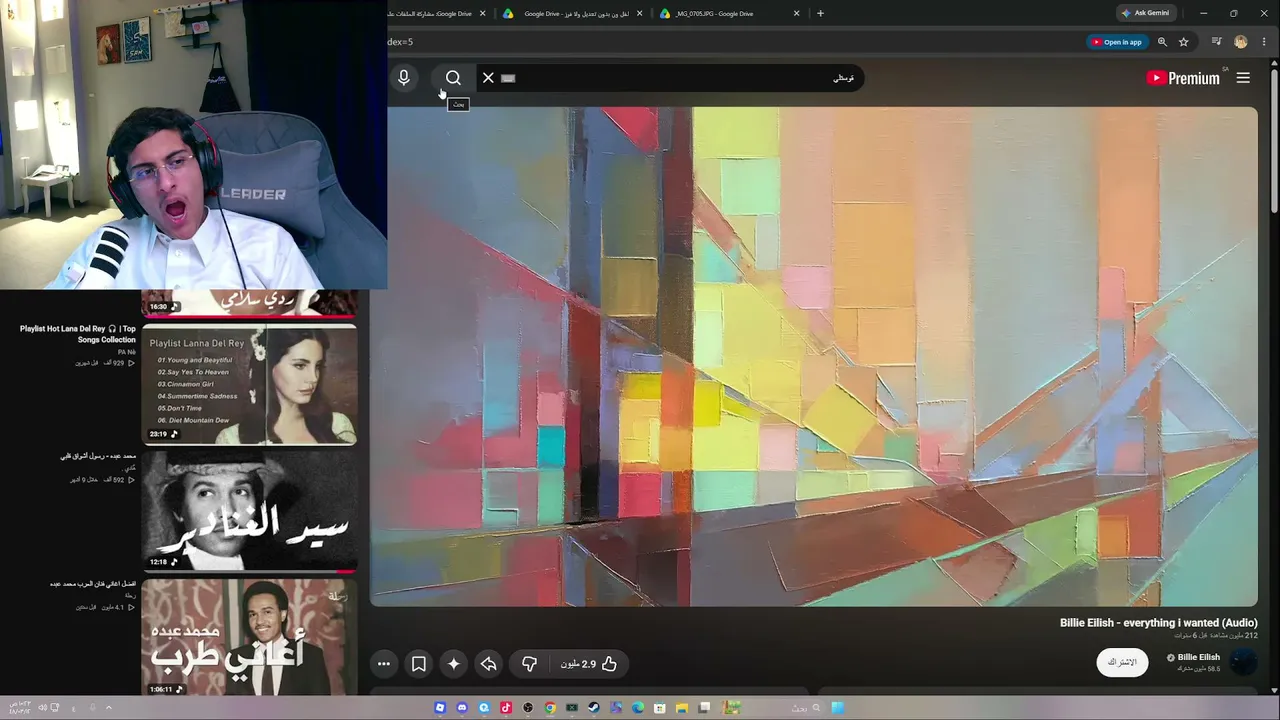Clear the YouTube search box text
The width and height of the screenshot is (1280, 720).
(x=488, y=78)
